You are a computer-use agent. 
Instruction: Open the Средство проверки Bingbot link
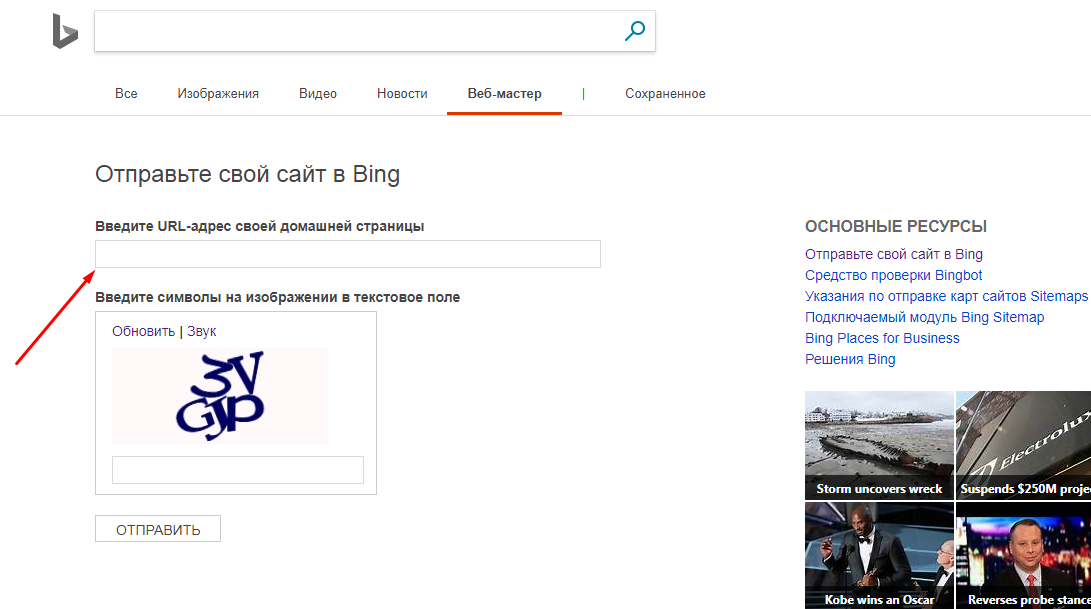tap(893, 275)
